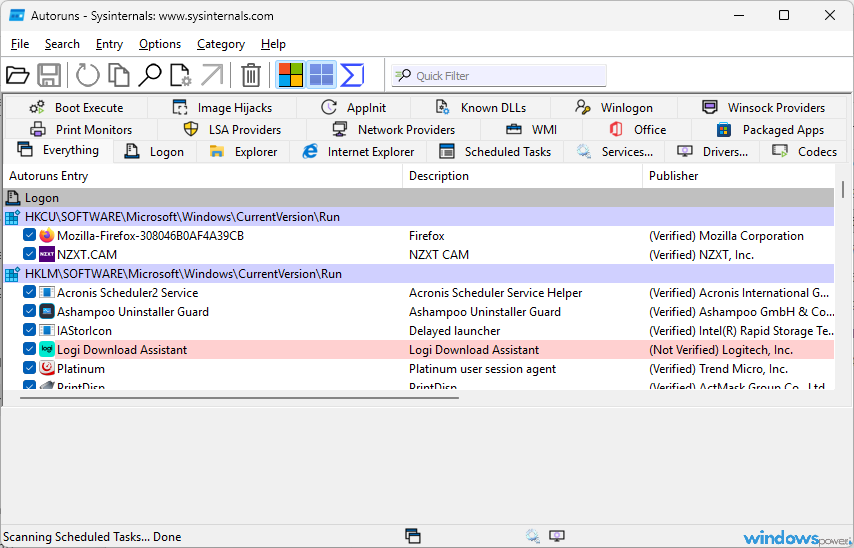This screenshot has width=854, height=548.
Task: Click the horizontal scrollbar under the entry list
Action: 239,398
